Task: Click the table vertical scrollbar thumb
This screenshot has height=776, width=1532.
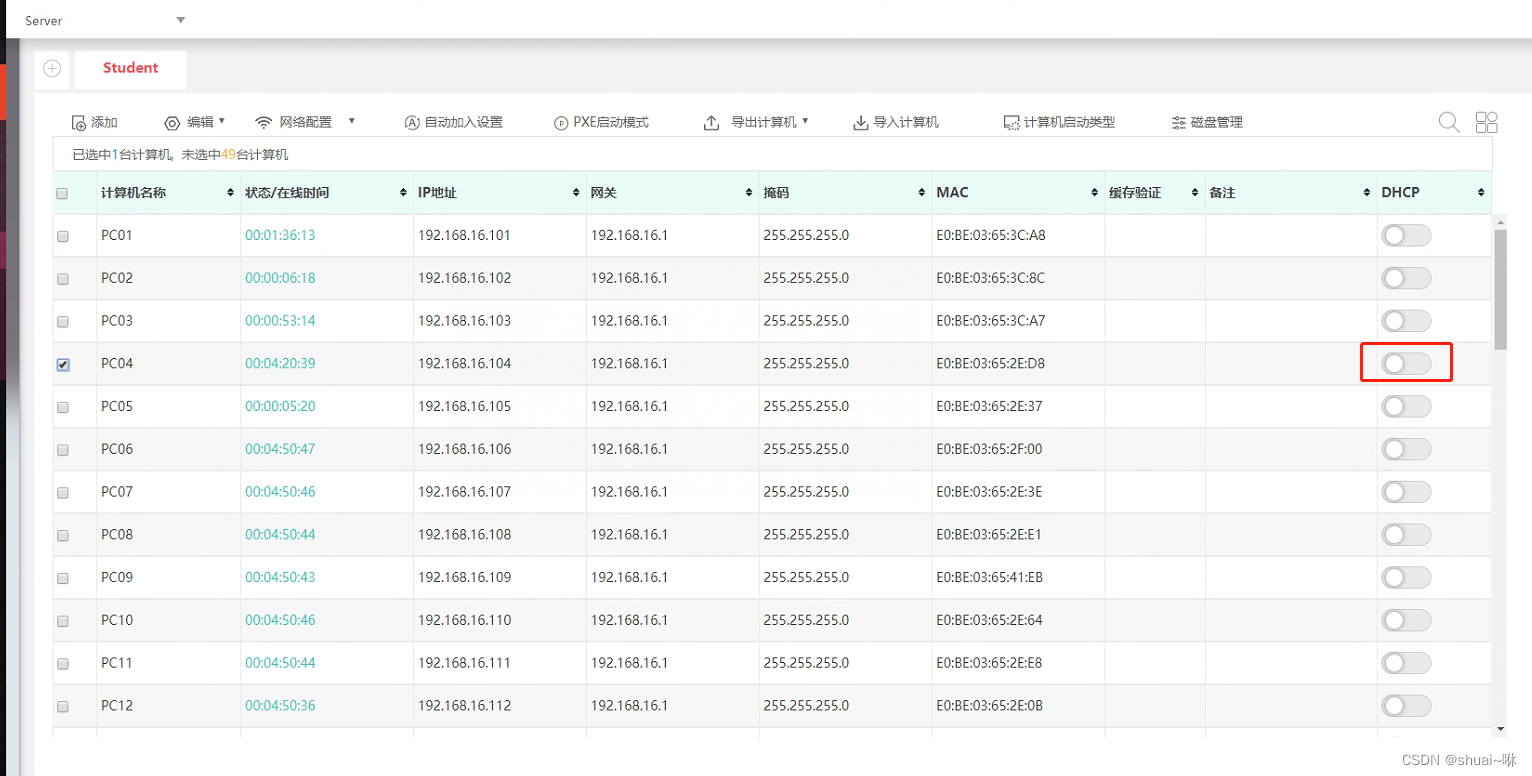Action: click(x=1500, y=290)
